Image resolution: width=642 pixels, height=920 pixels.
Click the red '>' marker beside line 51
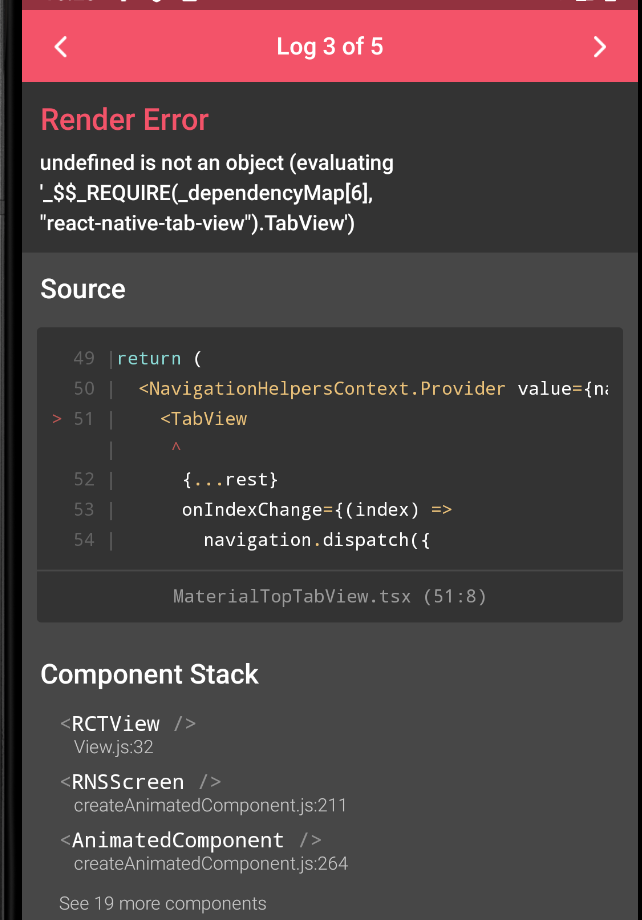(57, 418)
